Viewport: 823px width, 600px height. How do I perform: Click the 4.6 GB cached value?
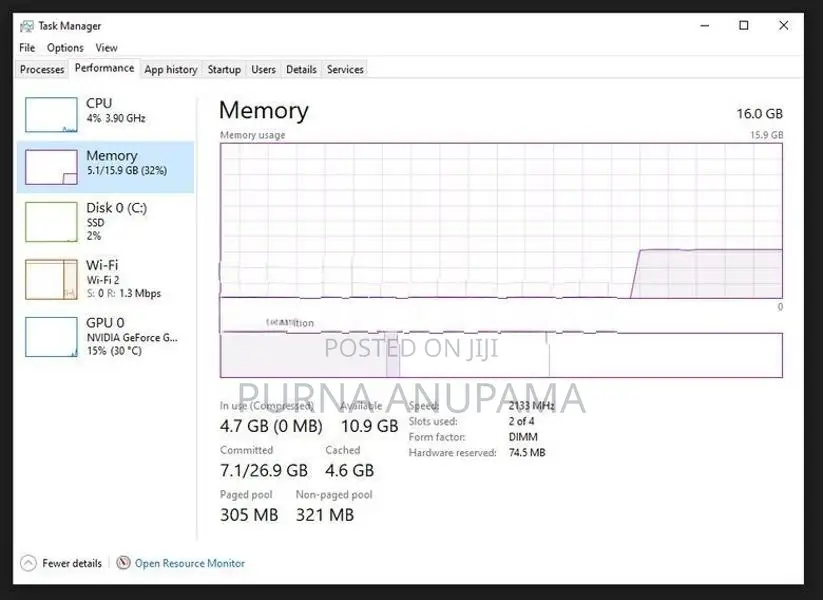(x=350, y=470)
